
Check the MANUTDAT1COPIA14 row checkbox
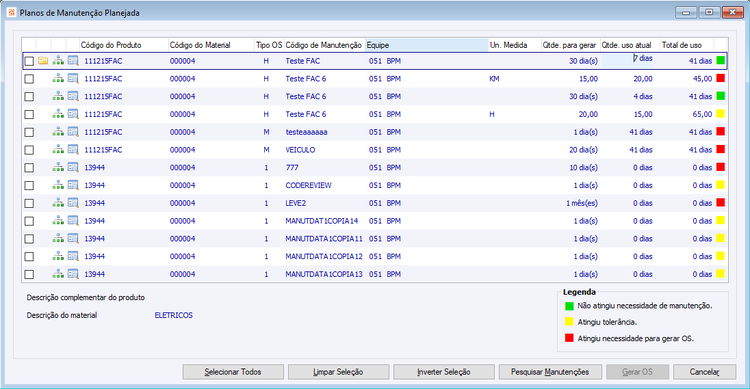(x=29, y=221)
